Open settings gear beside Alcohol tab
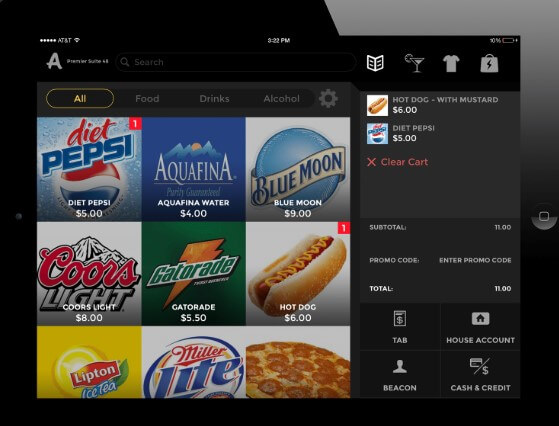Image resolution: width=559 pixels, height=426 pixels. (328, 98)
